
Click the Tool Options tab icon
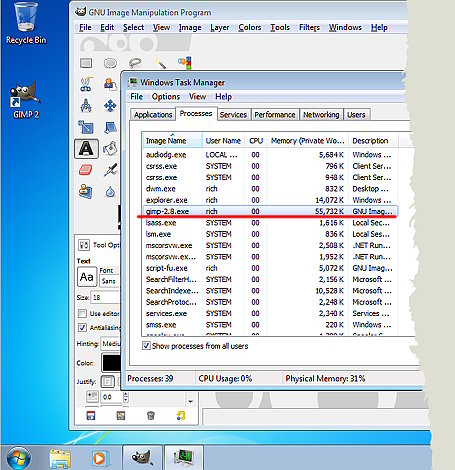[x=83, y=245]
